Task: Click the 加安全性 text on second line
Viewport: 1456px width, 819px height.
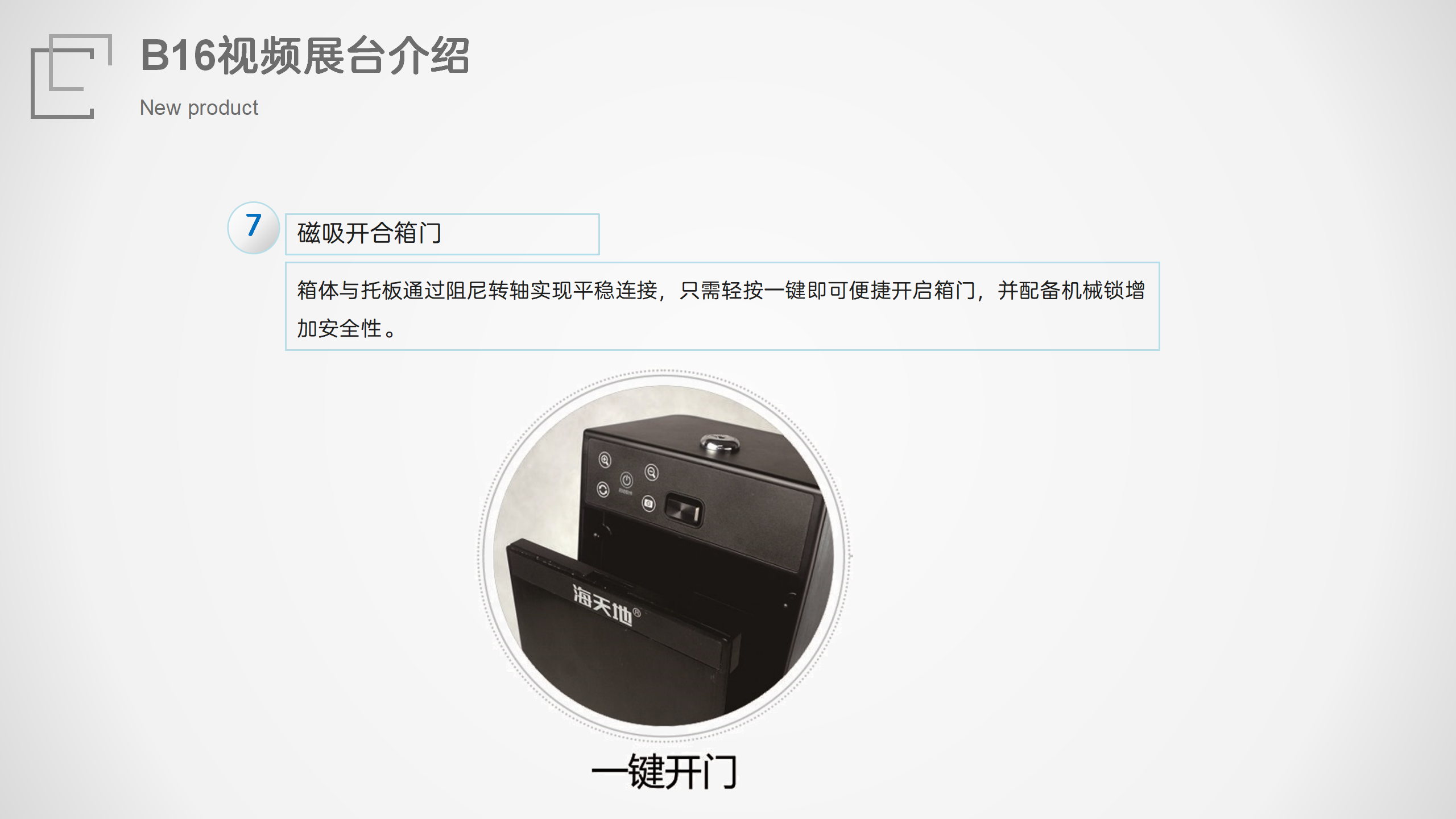Action: [339, 329]
